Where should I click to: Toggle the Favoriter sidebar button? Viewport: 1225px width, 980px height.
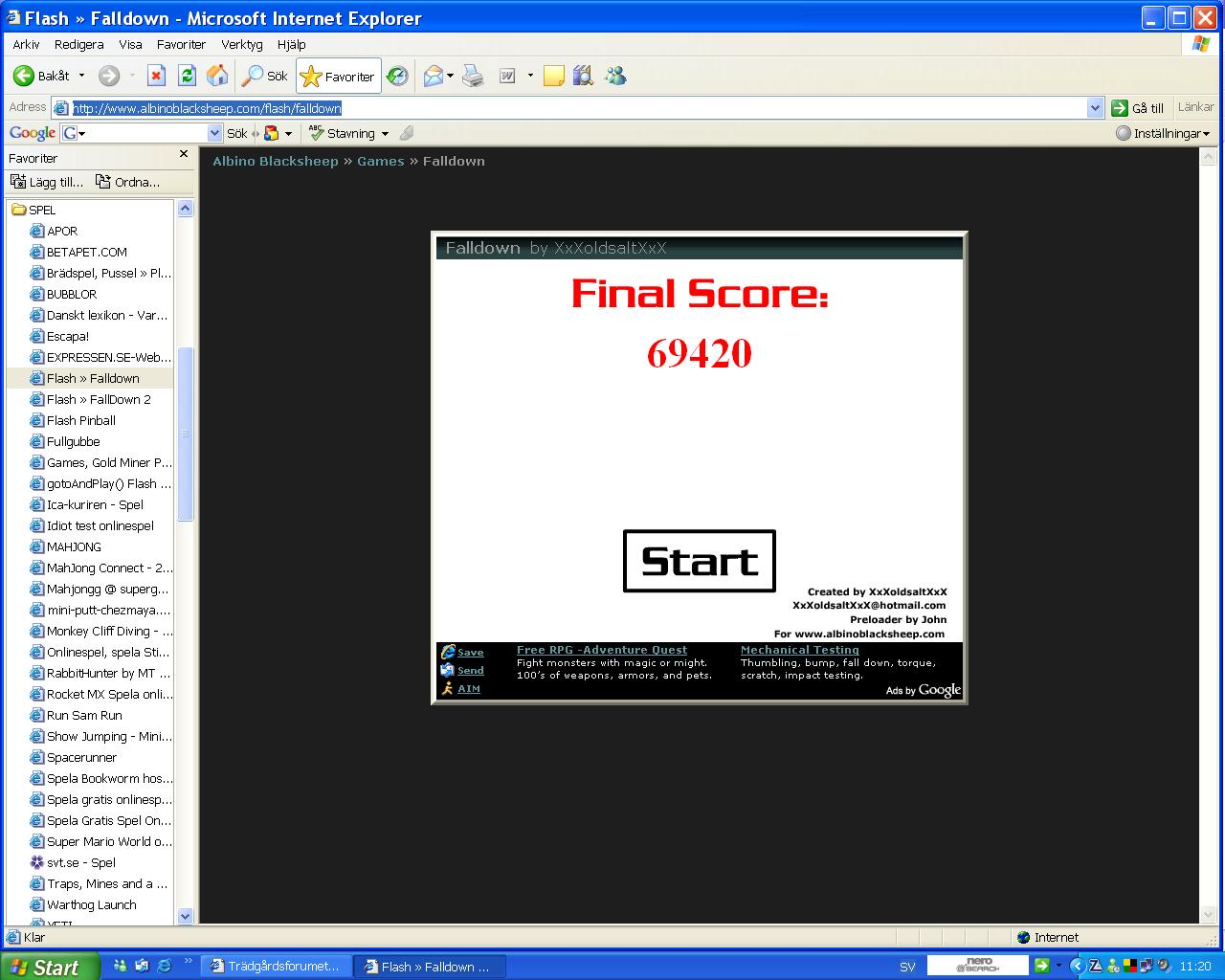point(339,76)
